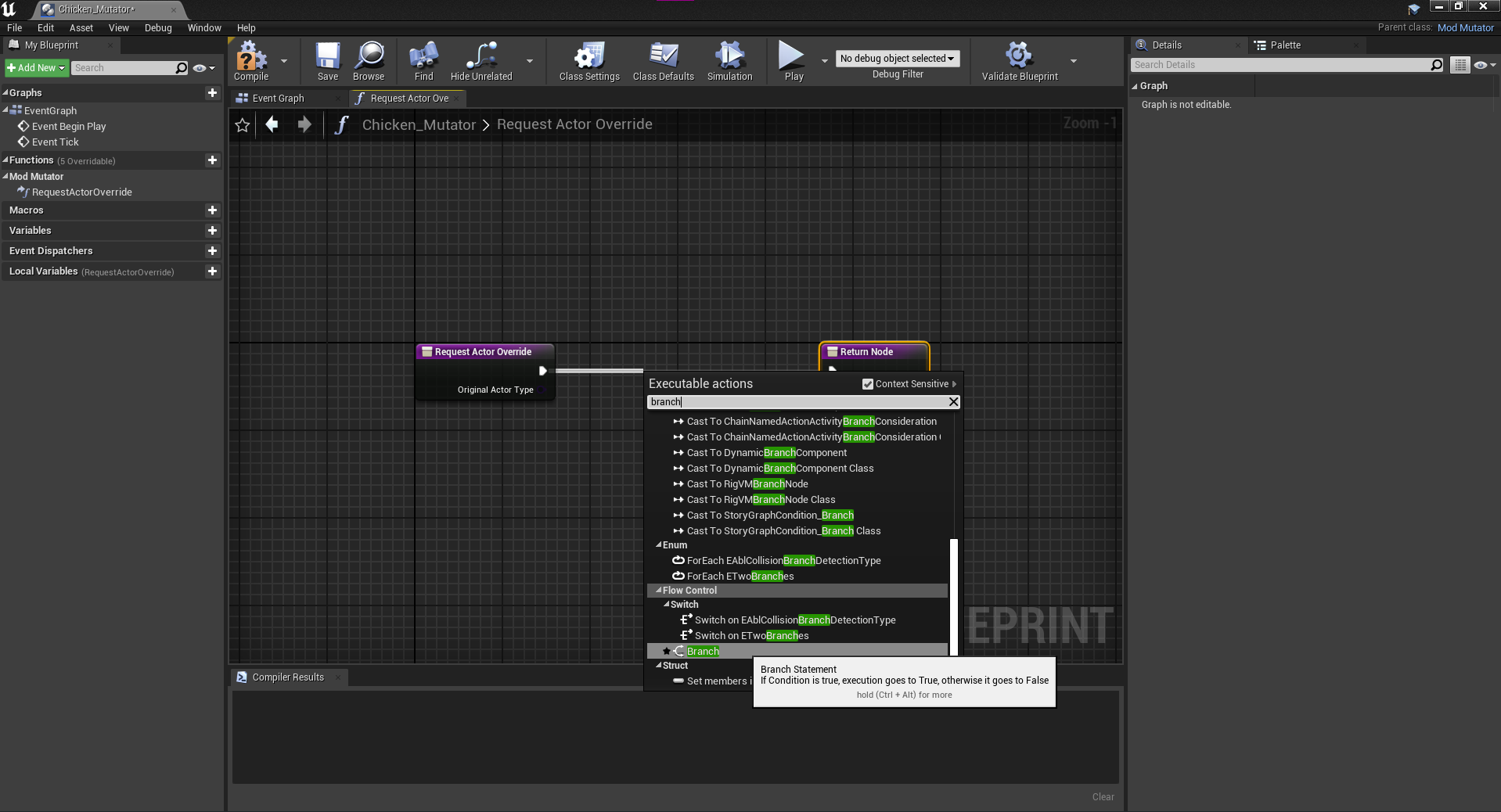Play the level in editor

pyautogui.click(x=794, y=61)
